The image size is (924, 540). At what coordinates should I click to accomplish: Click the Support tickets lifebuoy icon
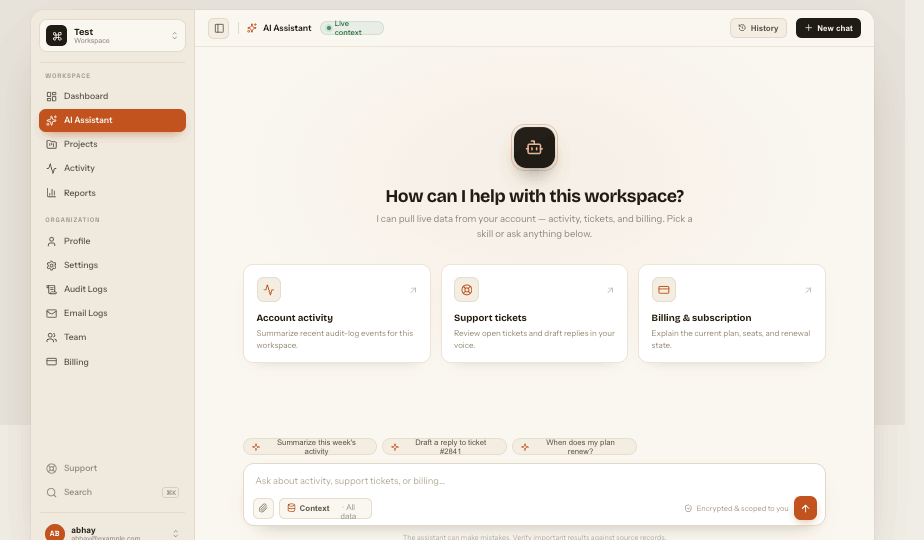coord(466,289)
